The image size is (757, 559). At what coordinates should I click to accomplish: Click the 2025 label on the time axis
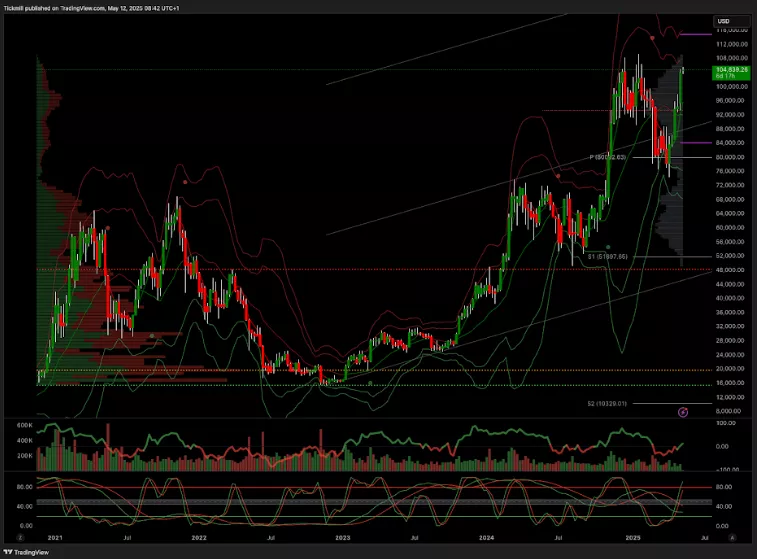click(632, 537)
